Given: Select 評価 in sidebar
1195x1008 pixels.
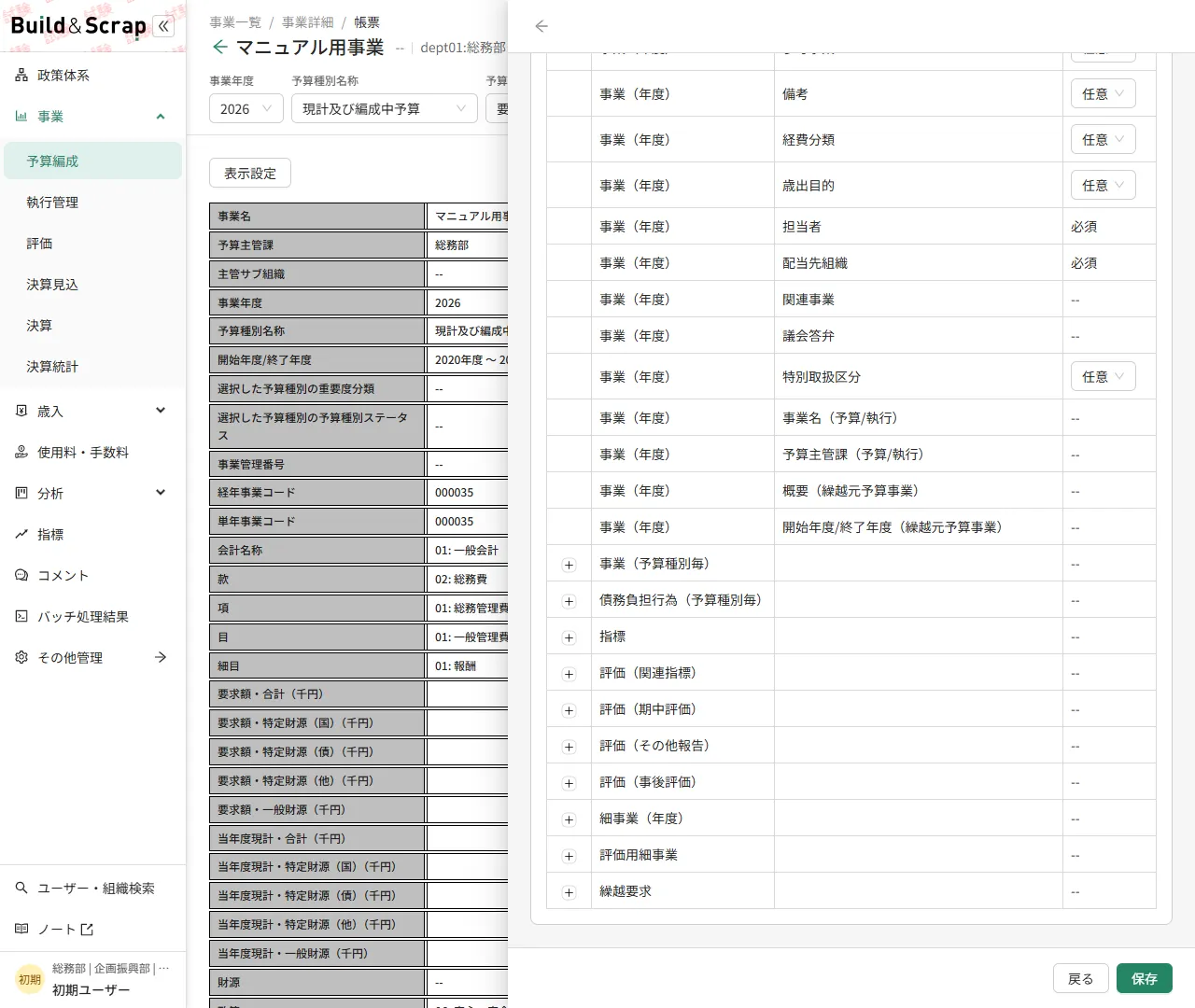Looking at the screenshot, I should click(x=92, y=244).
